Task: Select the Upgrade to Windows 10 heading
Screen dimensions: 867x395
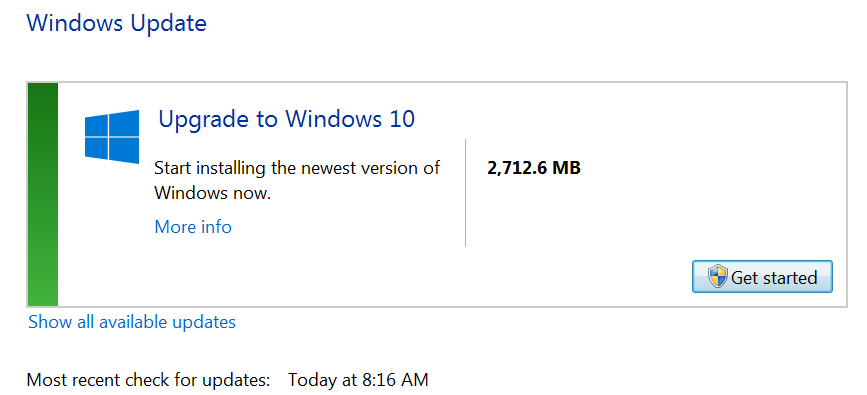Action: 286,119
